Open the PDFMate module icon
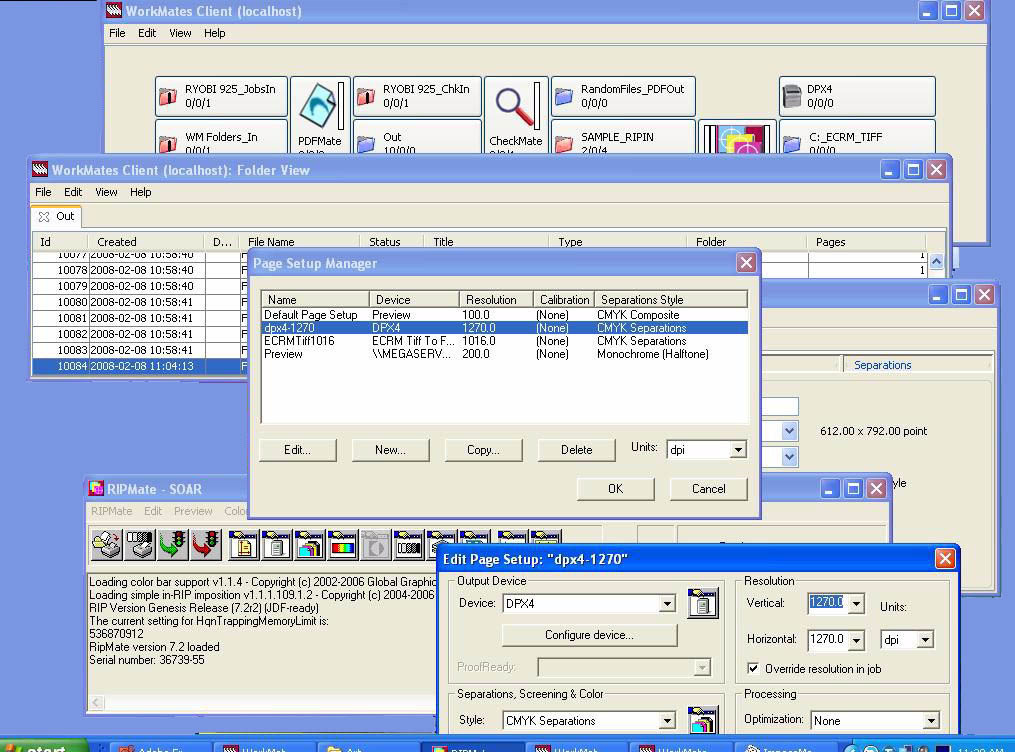 319,105
